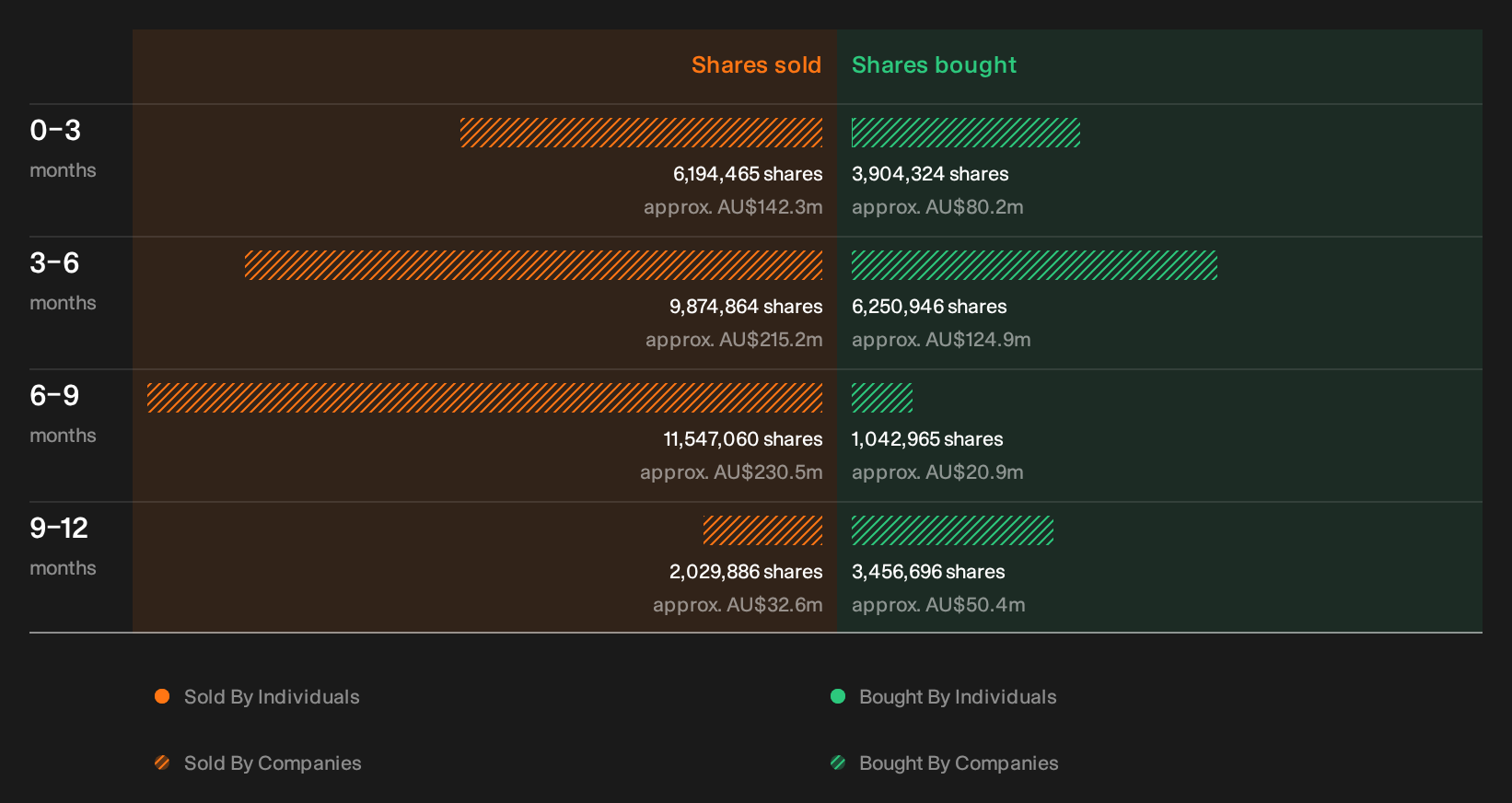This screenshot has height=803, width=1512.
Task: Click approx. AU$80.2m text
Action: coord(937,207)
